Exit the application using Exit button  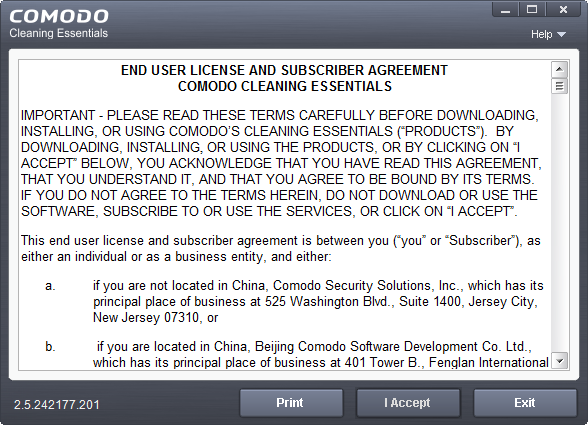(x=525, y=403)
